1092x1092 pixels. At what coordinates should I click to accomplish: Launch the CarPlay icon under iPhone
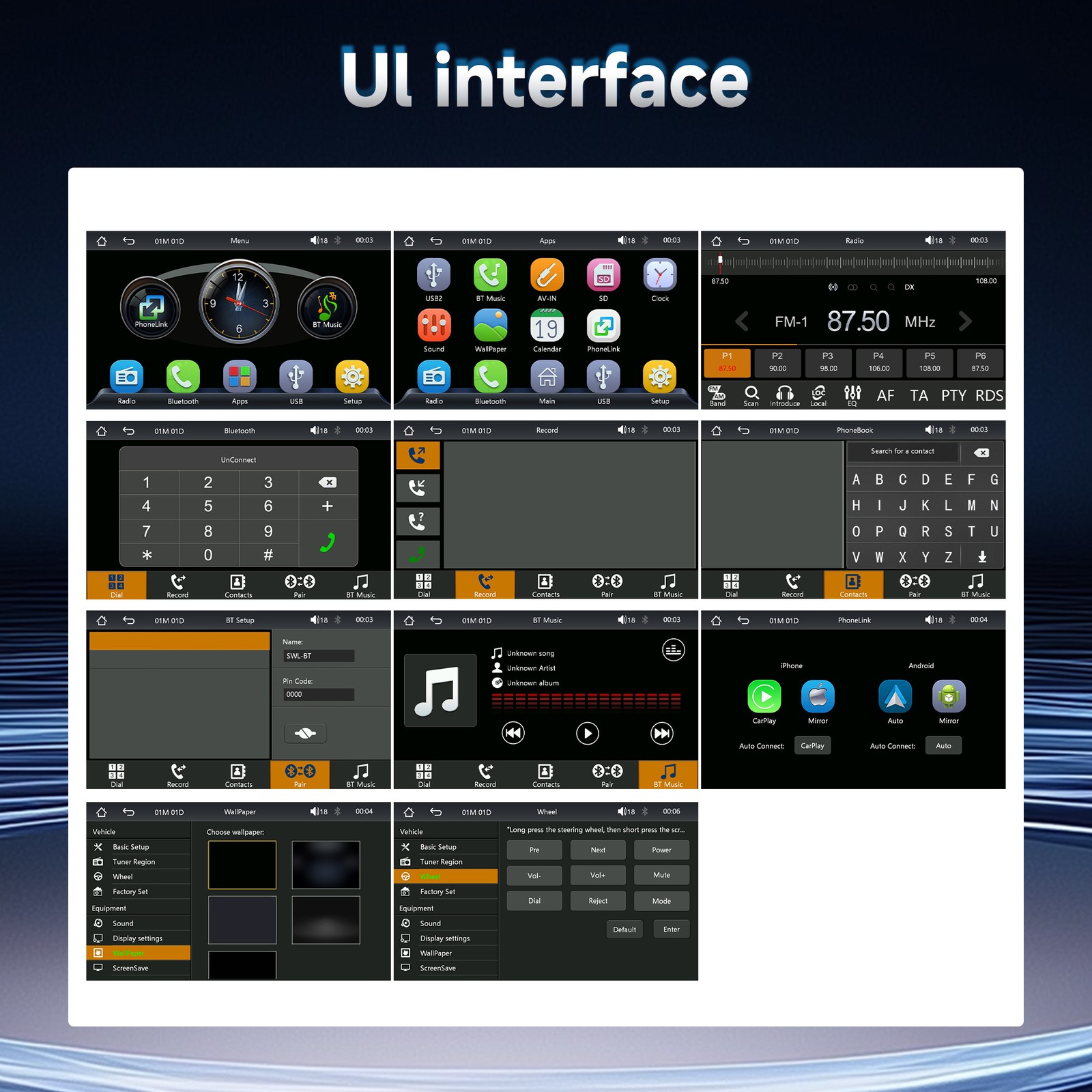[764, 697]
